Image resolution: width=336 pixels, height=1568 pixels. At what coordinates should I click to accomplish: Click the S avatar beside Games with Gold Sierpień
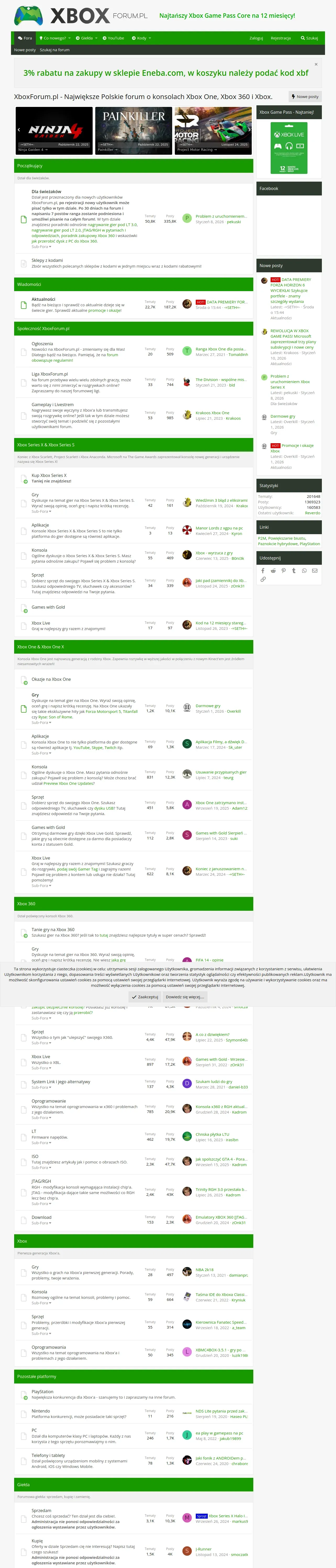187,835
